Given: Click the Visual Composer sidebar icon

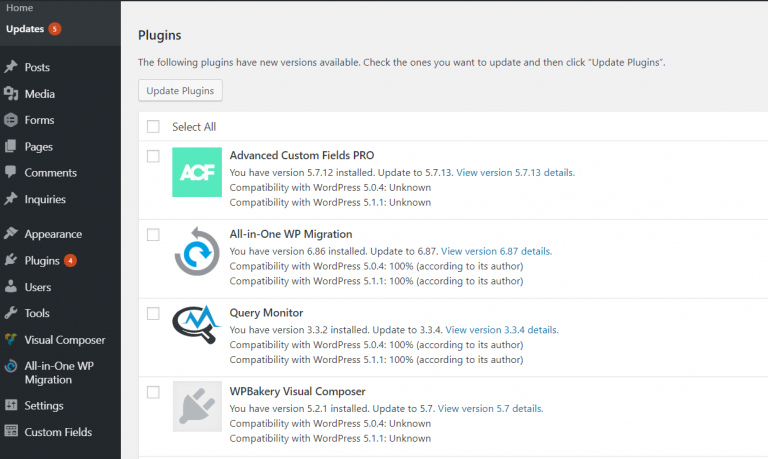Looking at the screenshot, I should pyautogui.click(x=11, y=339).
